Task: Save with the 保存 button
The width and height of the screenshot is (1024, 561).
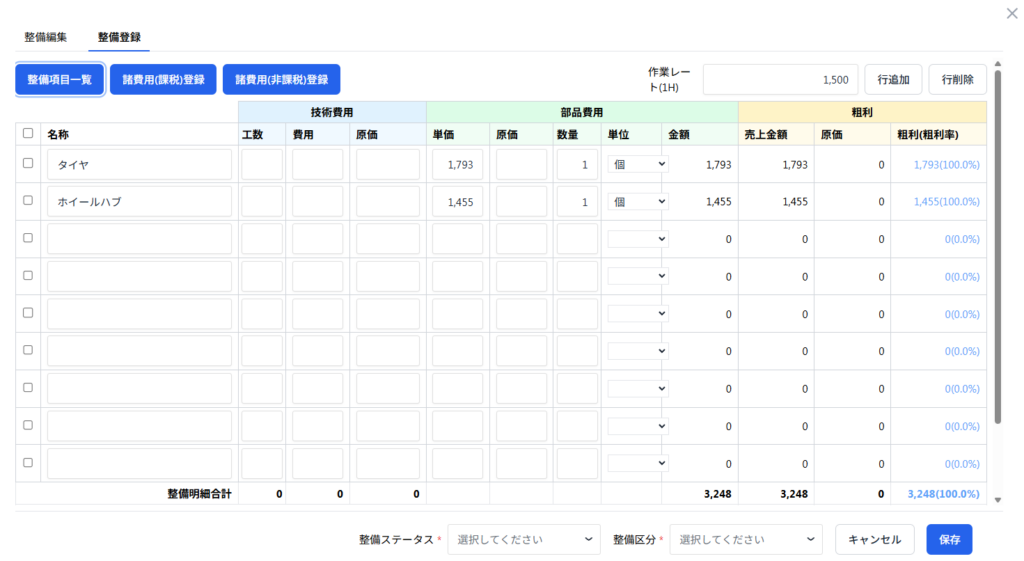Action: point(949,539)
